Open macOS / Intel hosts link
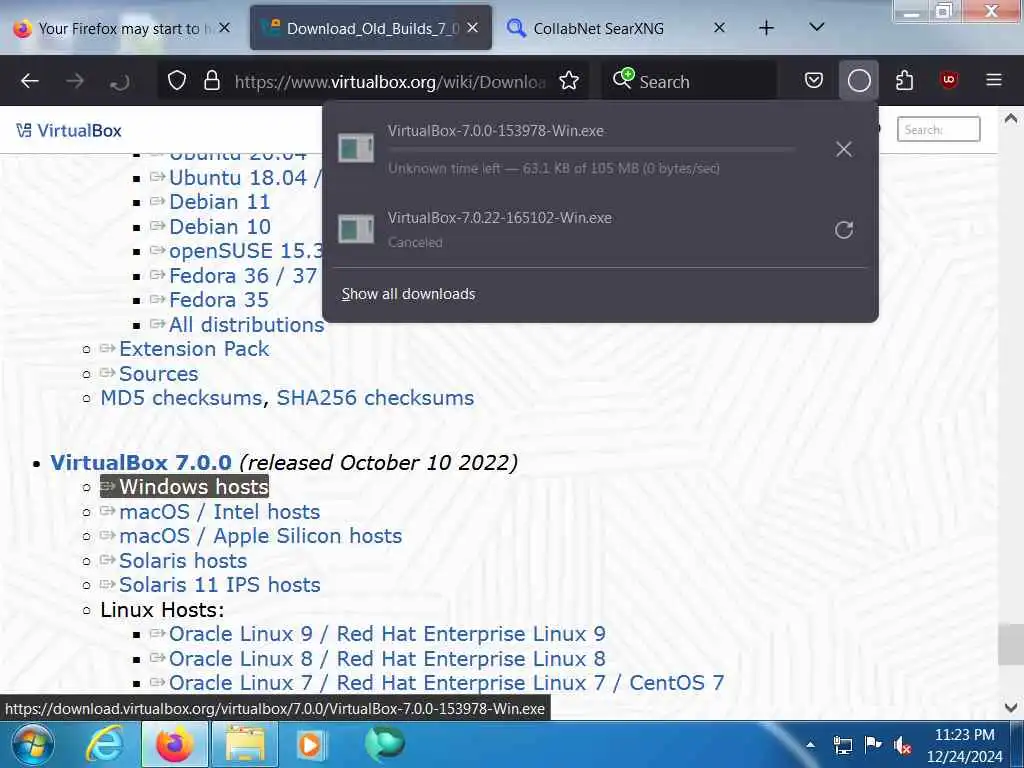 coord(220,511)
